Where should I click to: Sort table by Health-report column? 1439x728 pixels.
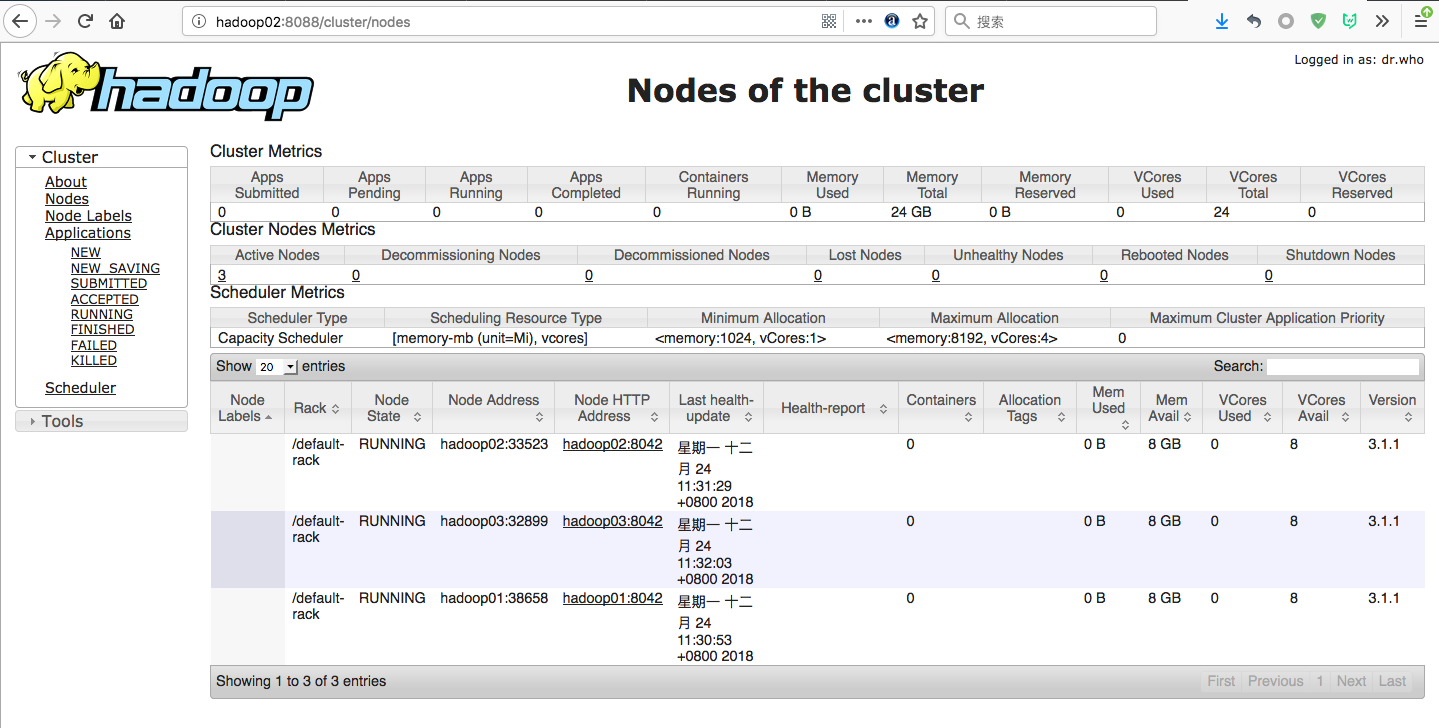pyautogui.click(x=831, y=408)
